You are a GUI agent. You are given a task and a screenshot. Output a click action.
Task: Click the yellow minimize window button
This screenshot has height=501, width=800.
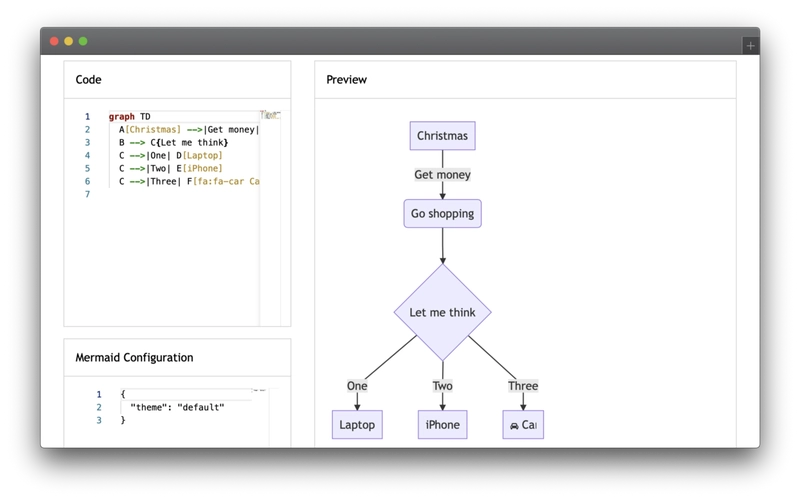(x=68, y=41)
